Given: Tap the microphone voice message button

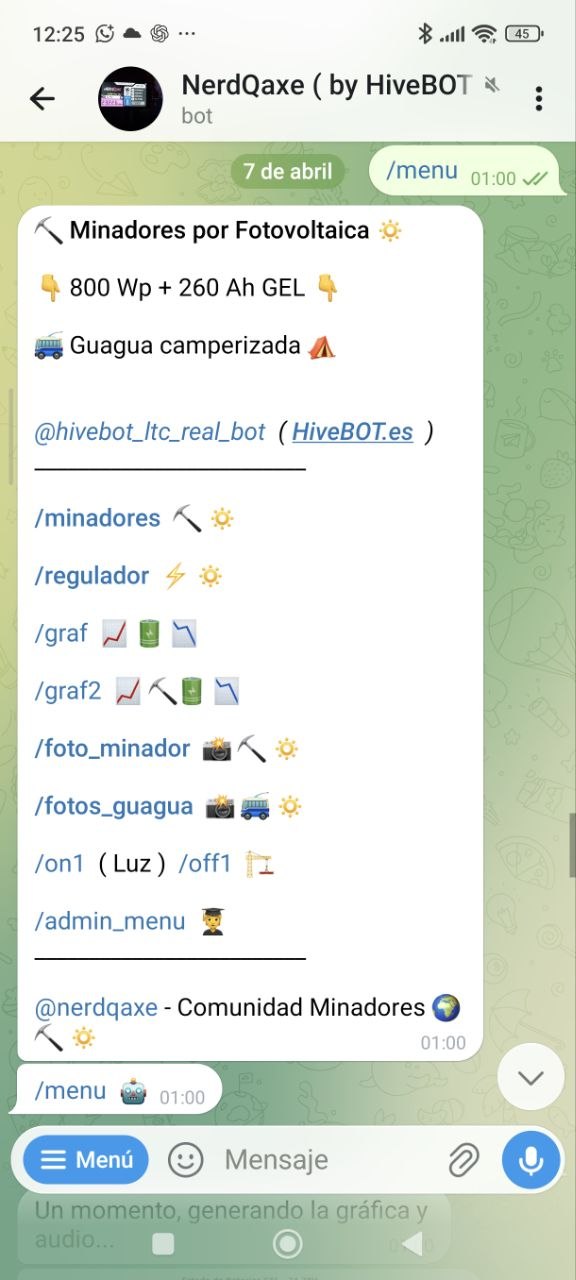Looking at the screenshot, I should (x=531, y=1160).
